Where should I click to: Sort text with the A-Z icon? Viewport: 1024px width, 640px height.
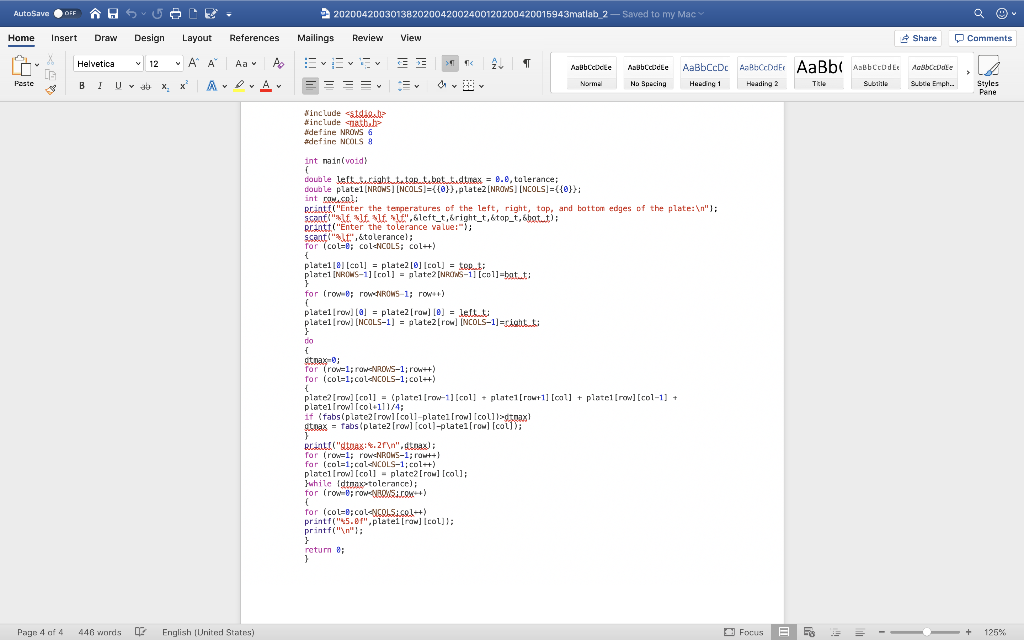[x=497, y=63]
